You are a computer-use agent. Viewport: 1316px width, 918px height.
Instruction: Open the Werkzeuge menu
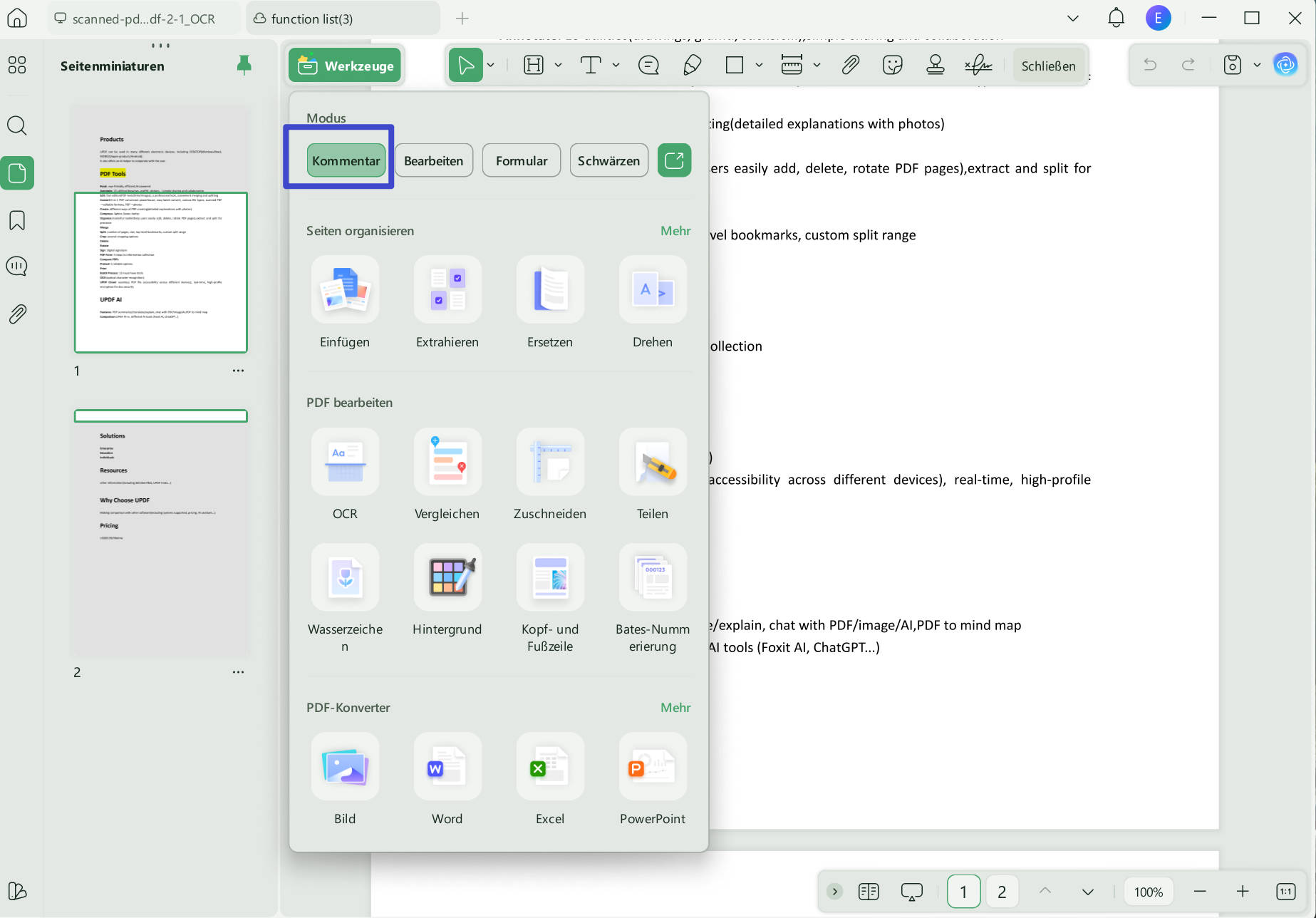click(346, 66)
